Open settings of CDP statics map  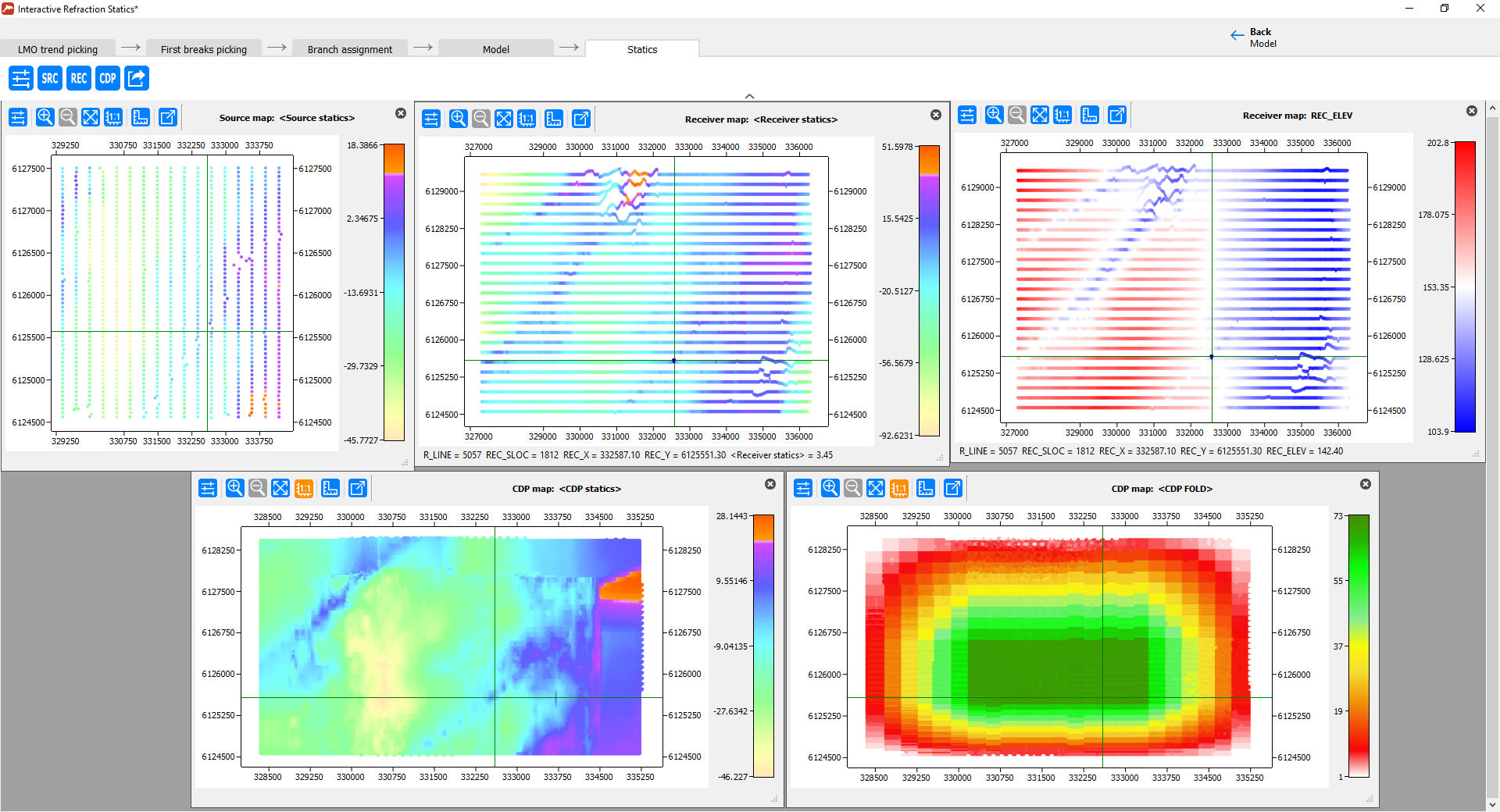coord(208,488)
